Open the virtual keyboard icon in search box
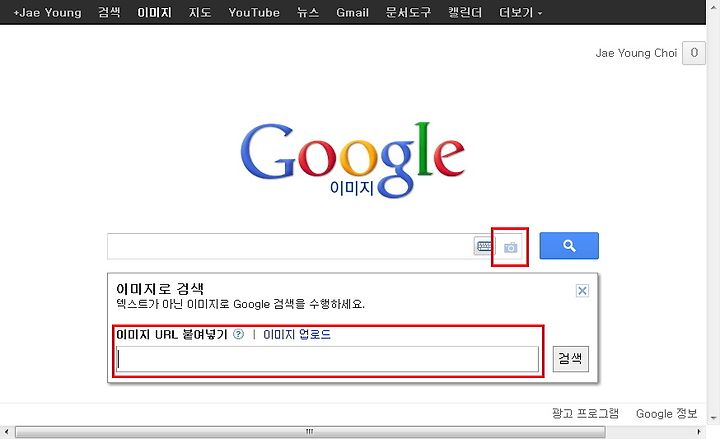The height and width of the screenshot is (439, 720). pos(484,246)
